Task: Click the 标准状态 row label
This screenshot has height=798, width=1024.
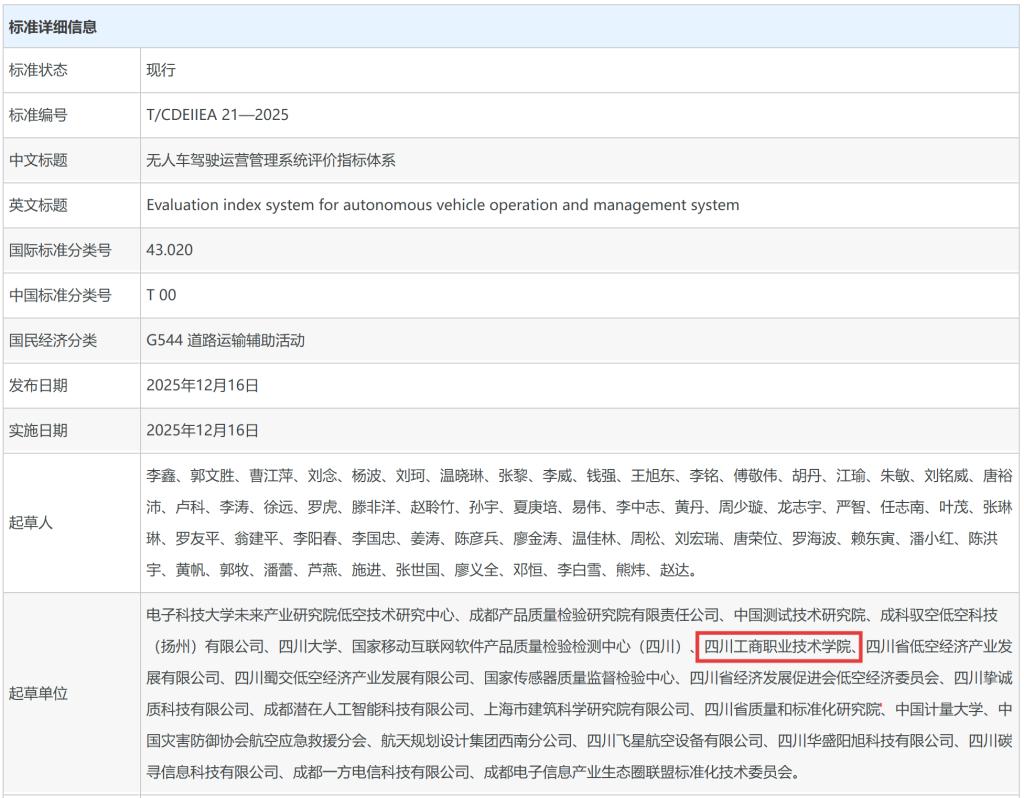Action: tap(39, 70)
